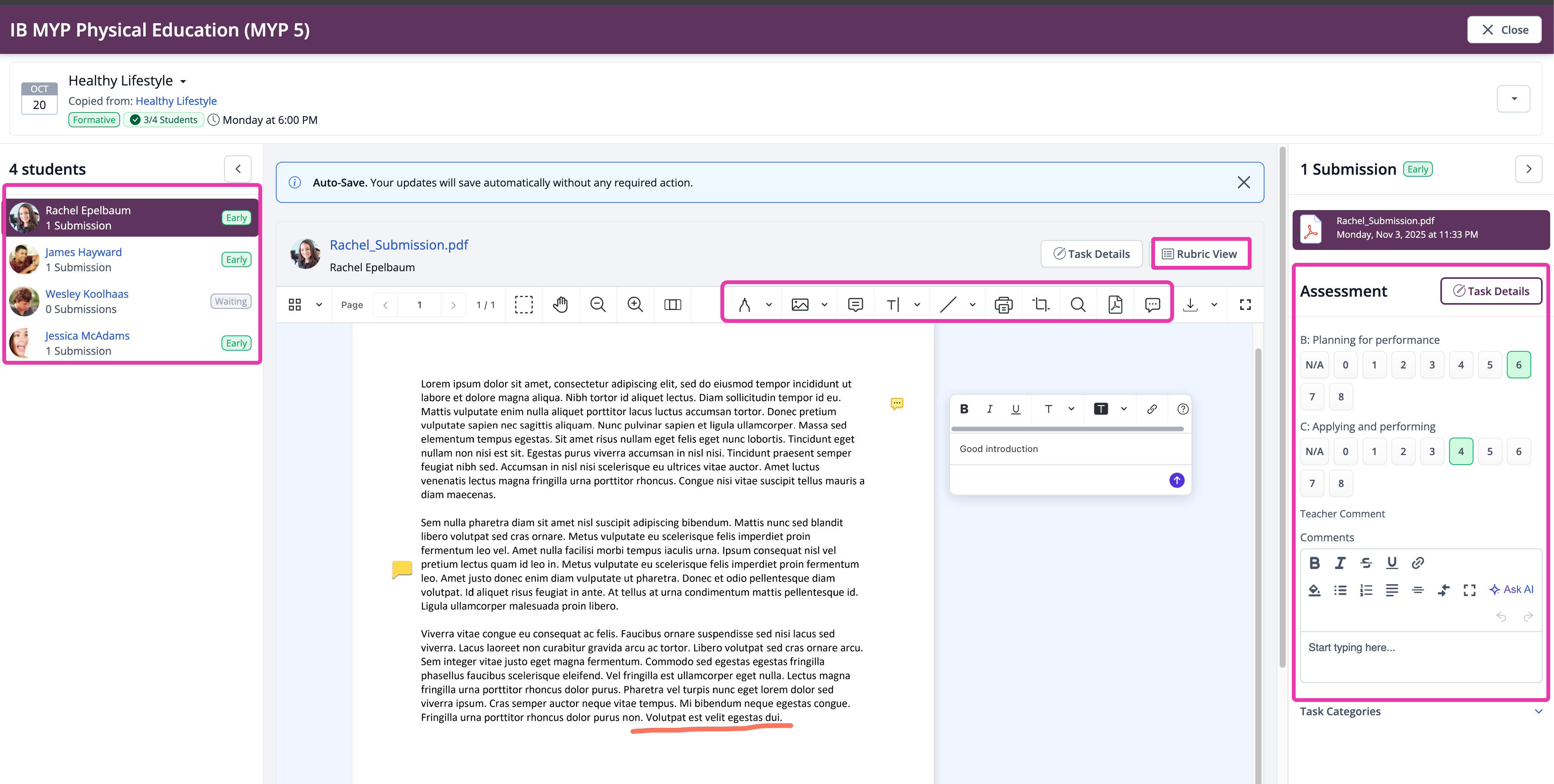1554x784 pixels.
Task: Ask AI for teacher comment help
Action: (1512, 589)
